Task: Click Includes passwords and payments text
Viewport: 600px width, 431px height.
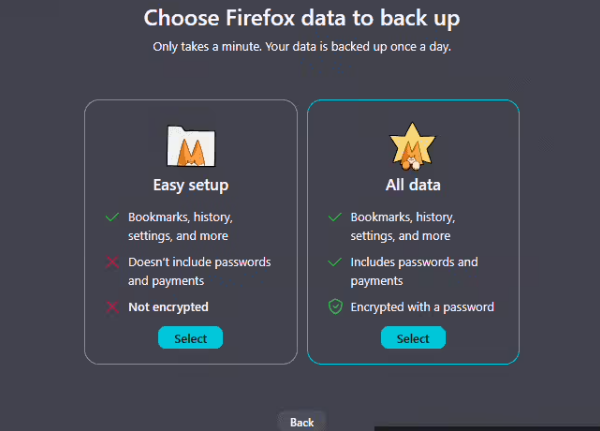Action: coord(414,271)
